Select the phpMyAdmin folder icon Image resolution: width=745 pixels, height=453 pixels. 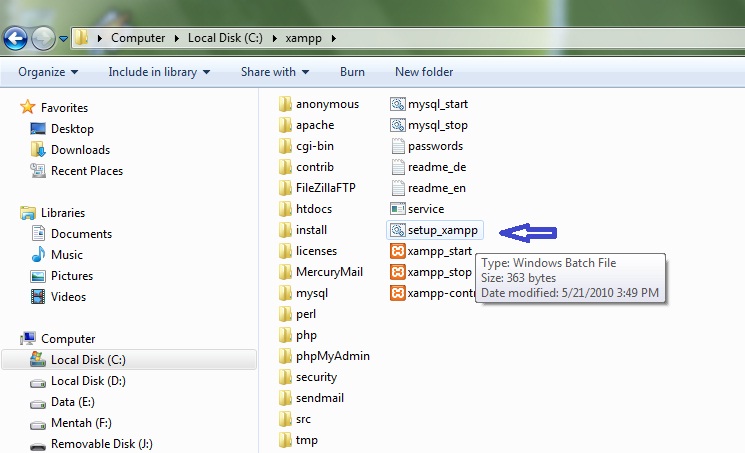pos(285,356)
